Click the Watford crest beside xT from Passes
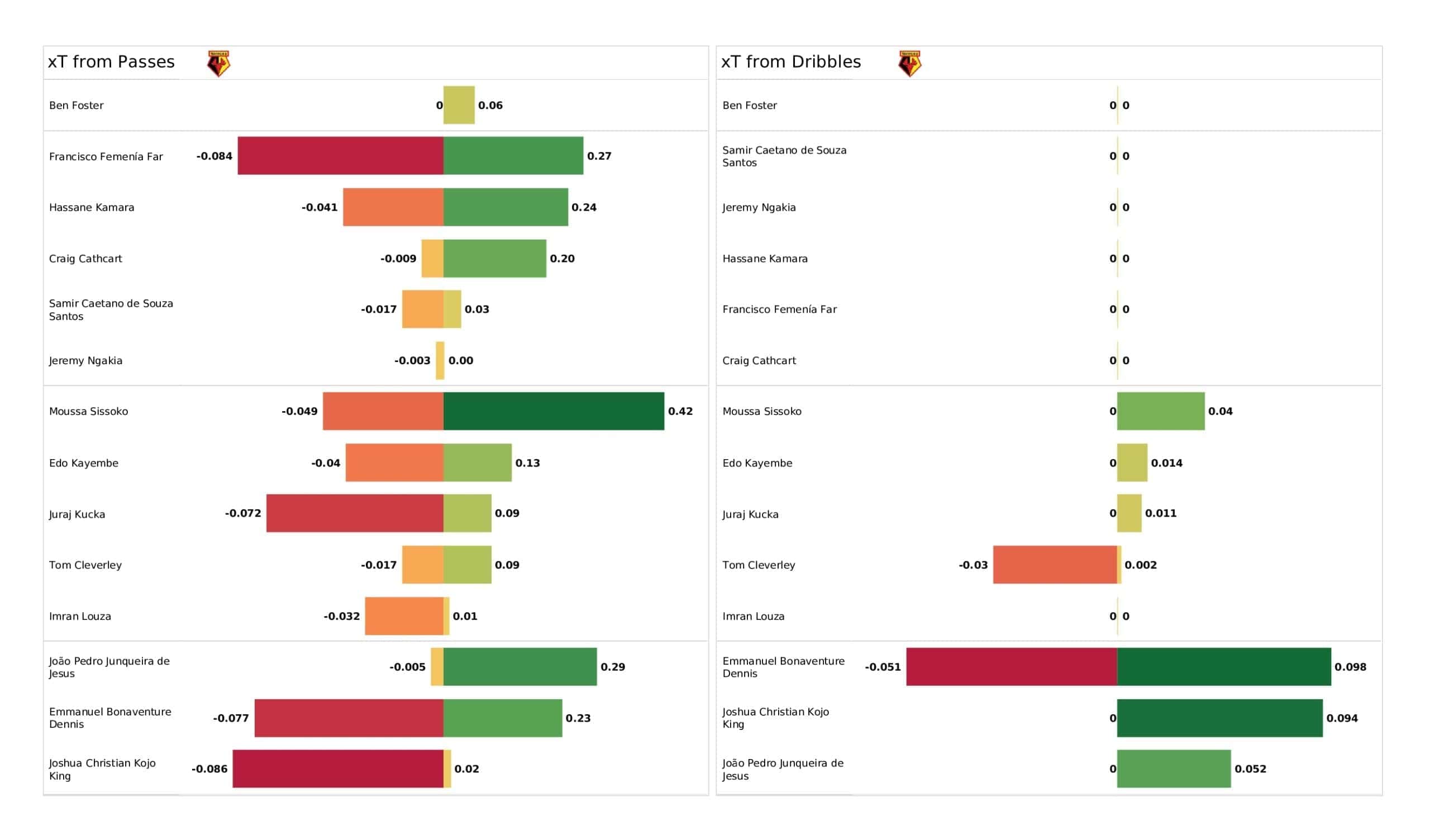The height and width of the screenshot is (840, 1430). [x=218, y=63]
